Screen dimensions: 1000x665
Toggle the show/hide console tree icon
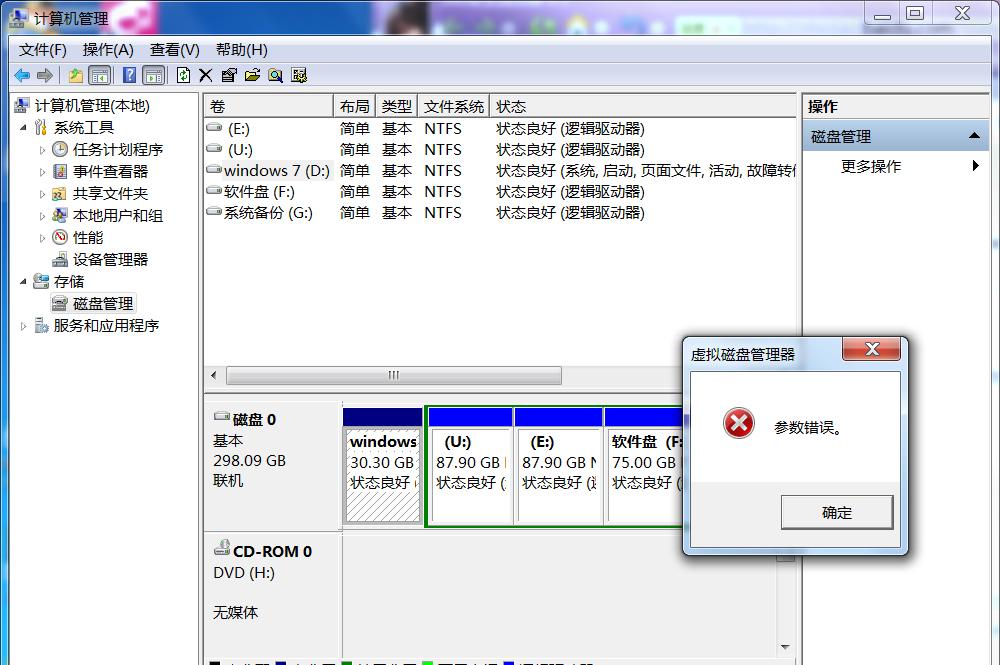pos(99,76)
